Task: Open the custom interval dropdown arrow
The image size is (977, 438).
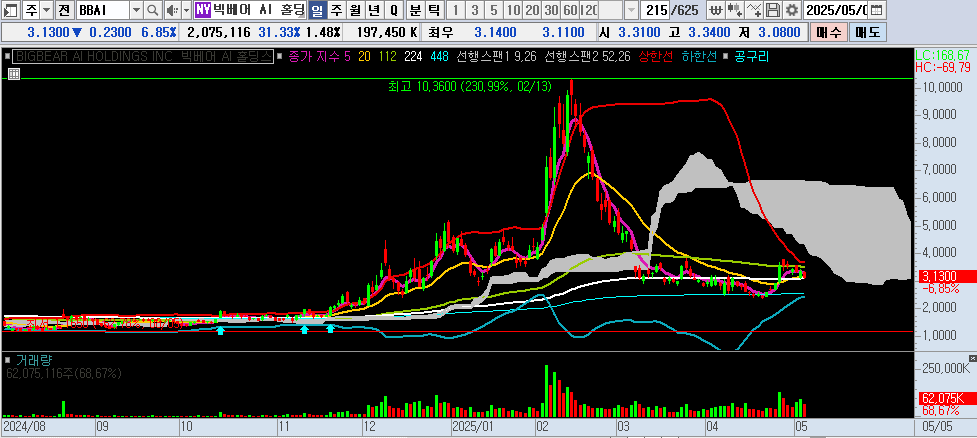Action: point(631,9)
